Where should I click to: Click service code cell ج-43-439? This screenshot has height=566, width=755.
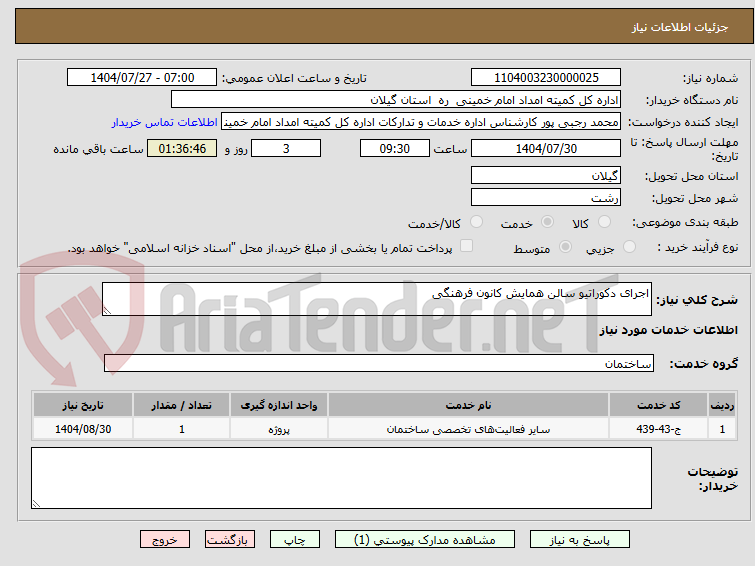pos(658,429)
